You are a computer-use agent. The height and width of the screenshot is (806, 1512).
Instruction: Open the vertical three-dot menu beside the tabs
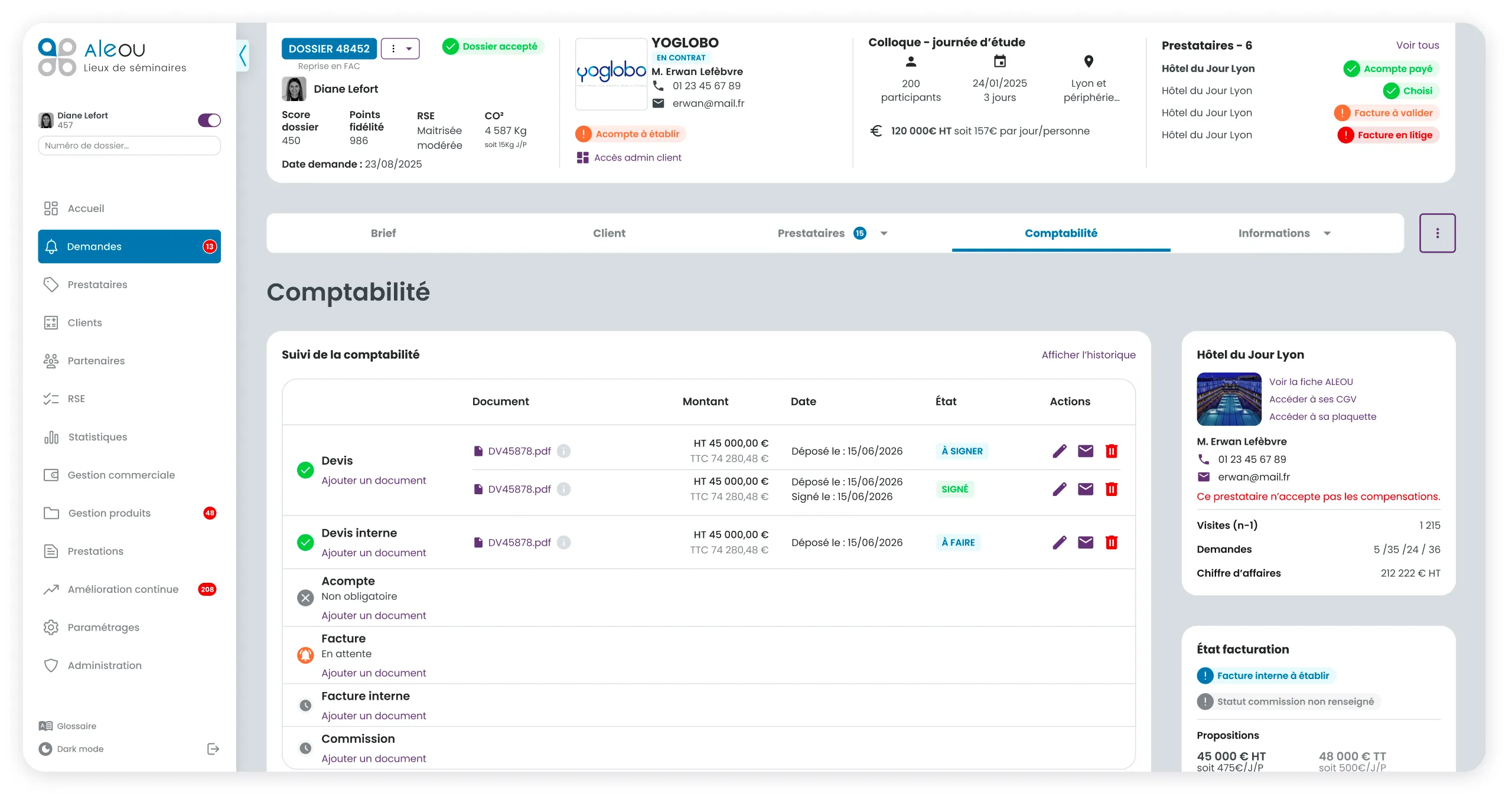1437,233
